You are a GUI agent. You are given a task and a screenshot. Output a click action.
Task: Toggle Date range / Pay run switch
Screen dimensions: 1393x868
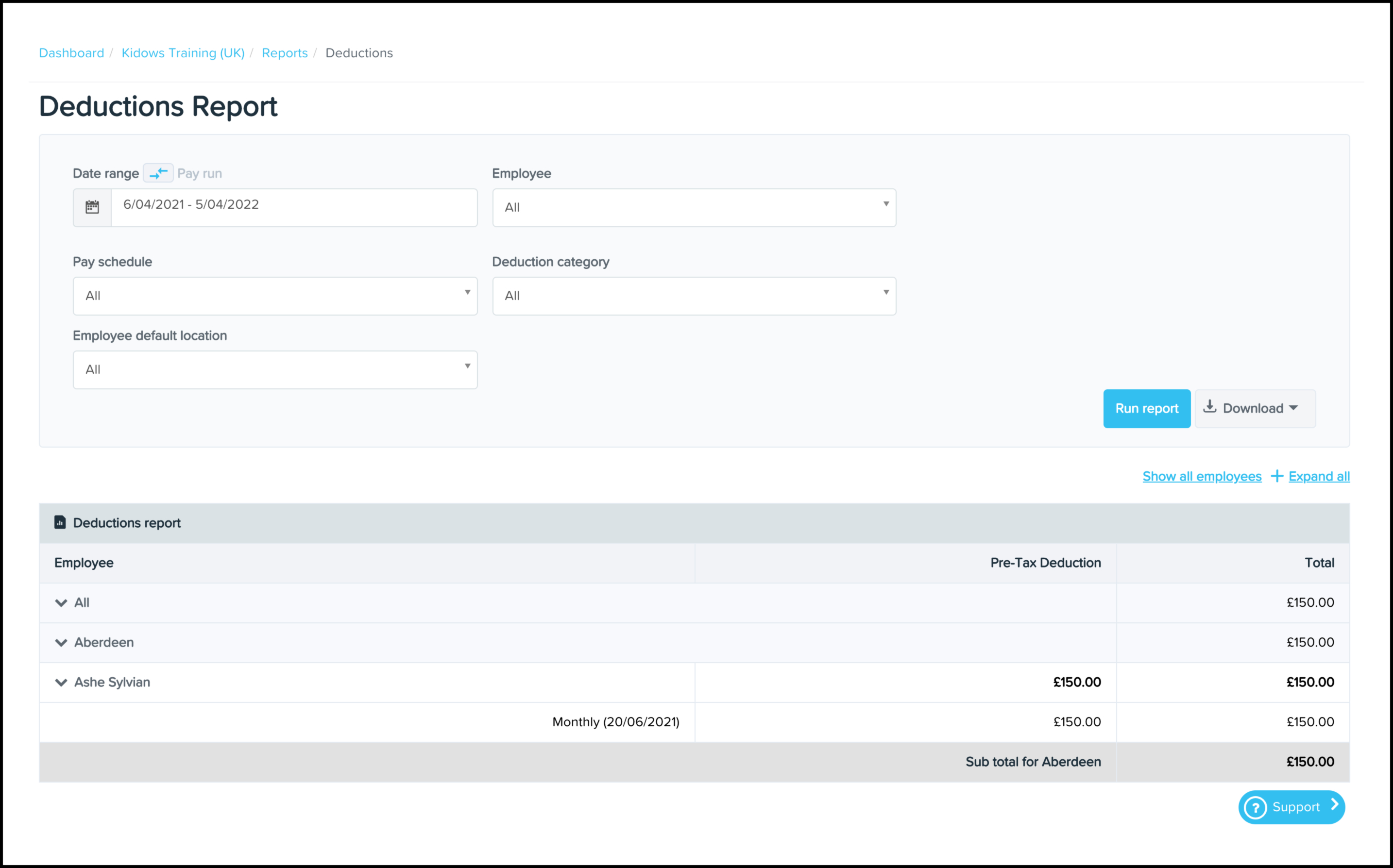pos(158,173)
